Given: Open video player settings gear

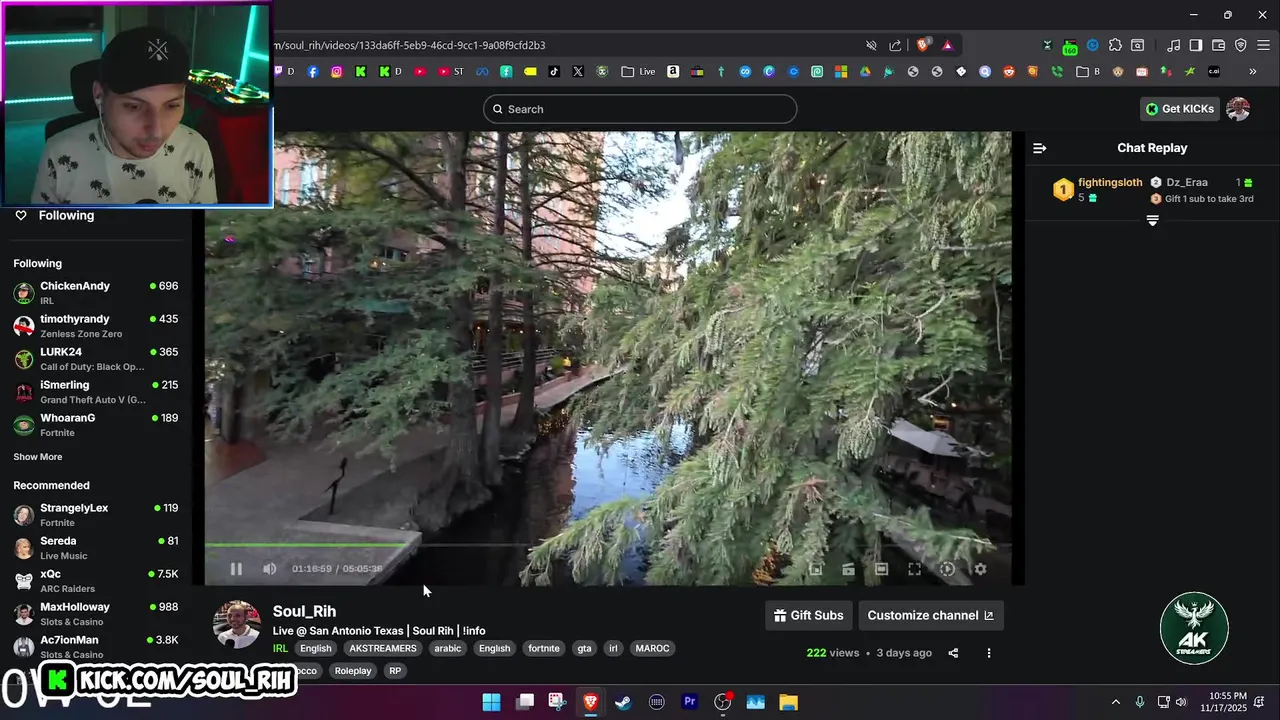Looking at the screenshot, I should coord(980,569).
